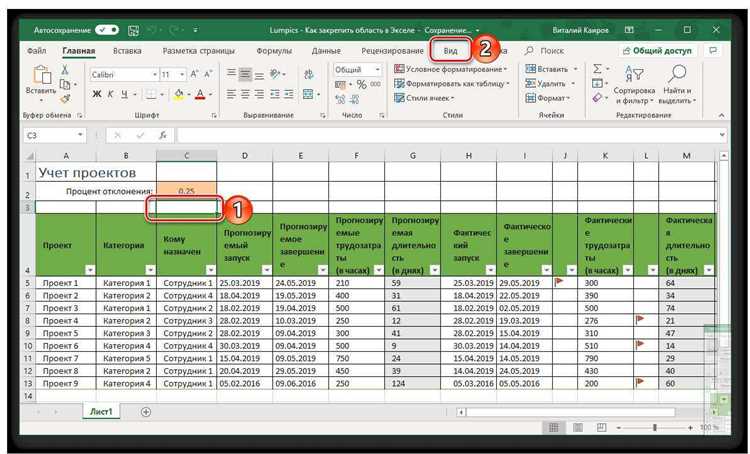
Task: Click the merge and center icon
Action: pos(309,95)
